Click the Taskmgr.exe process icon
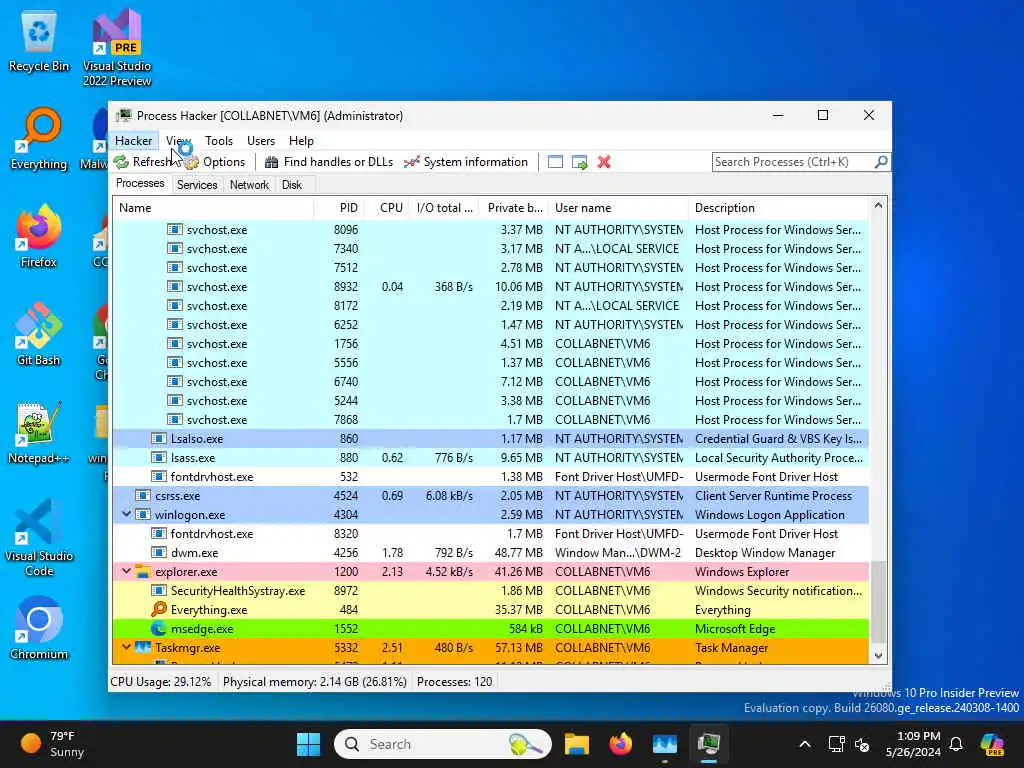Screen dimensions: 1024x768 tap(142, 648)
